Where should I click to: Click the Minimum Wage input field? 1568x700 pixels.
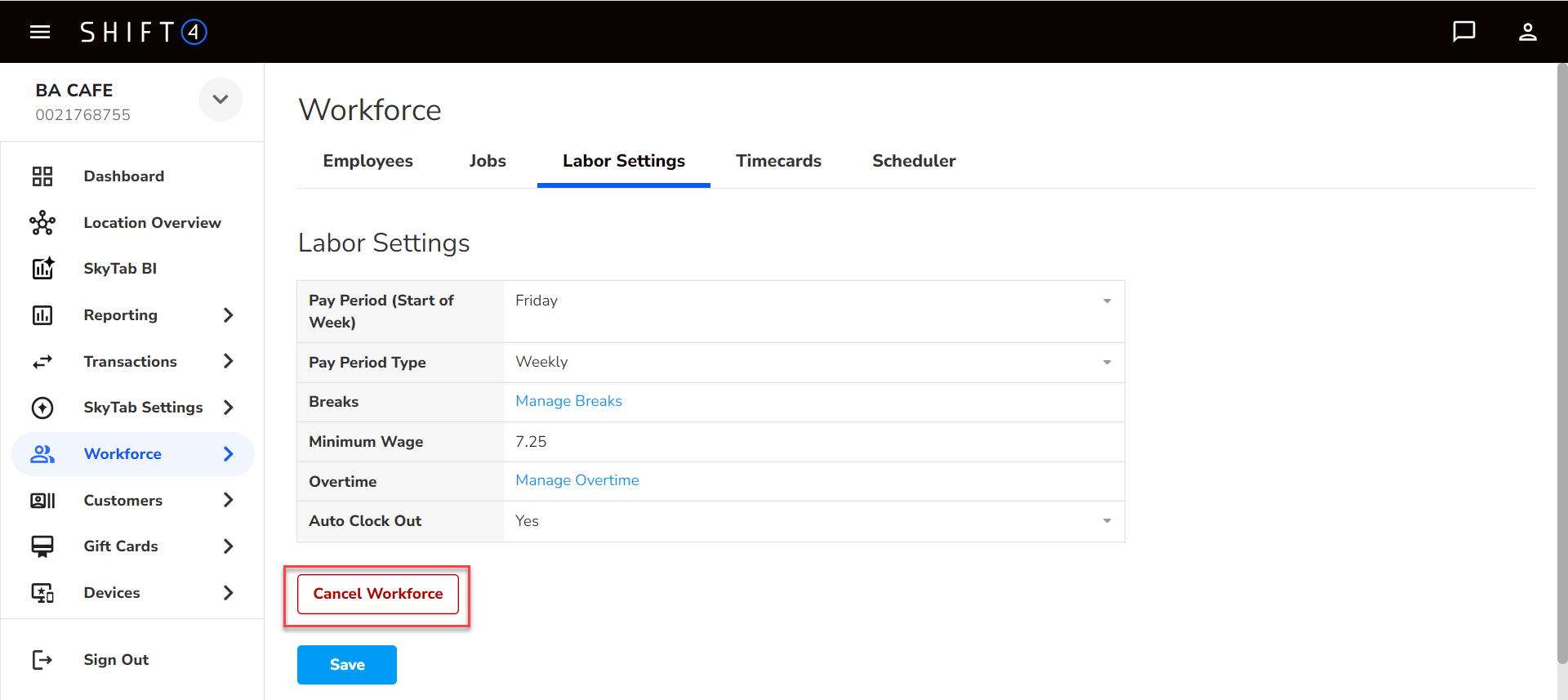click(813, 442)
